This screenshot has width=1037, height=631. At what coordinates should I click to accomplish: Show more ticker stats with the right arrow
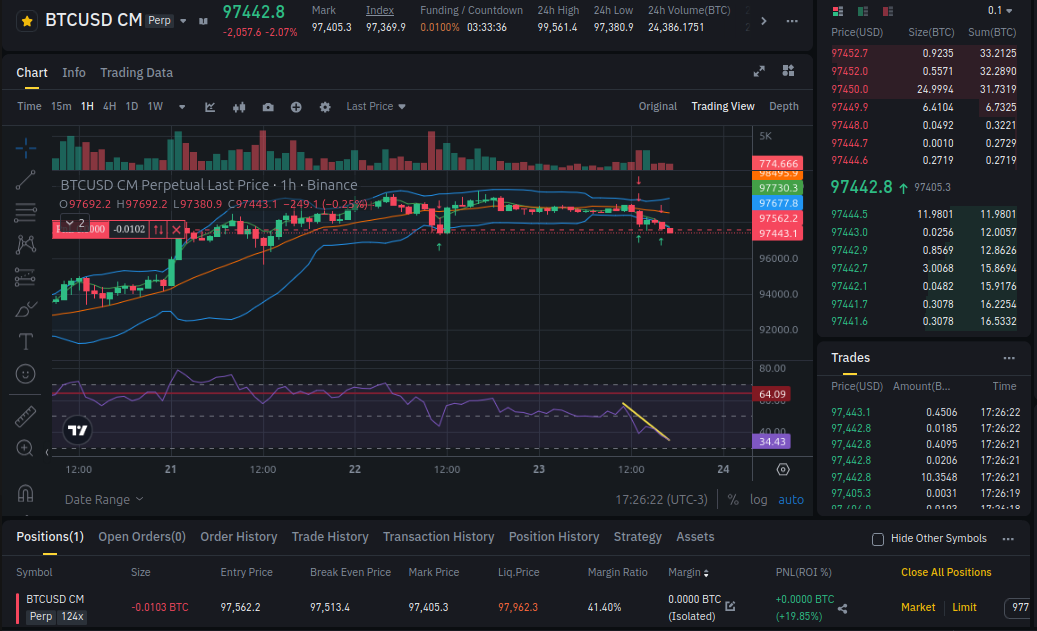[x=764, y=21]
